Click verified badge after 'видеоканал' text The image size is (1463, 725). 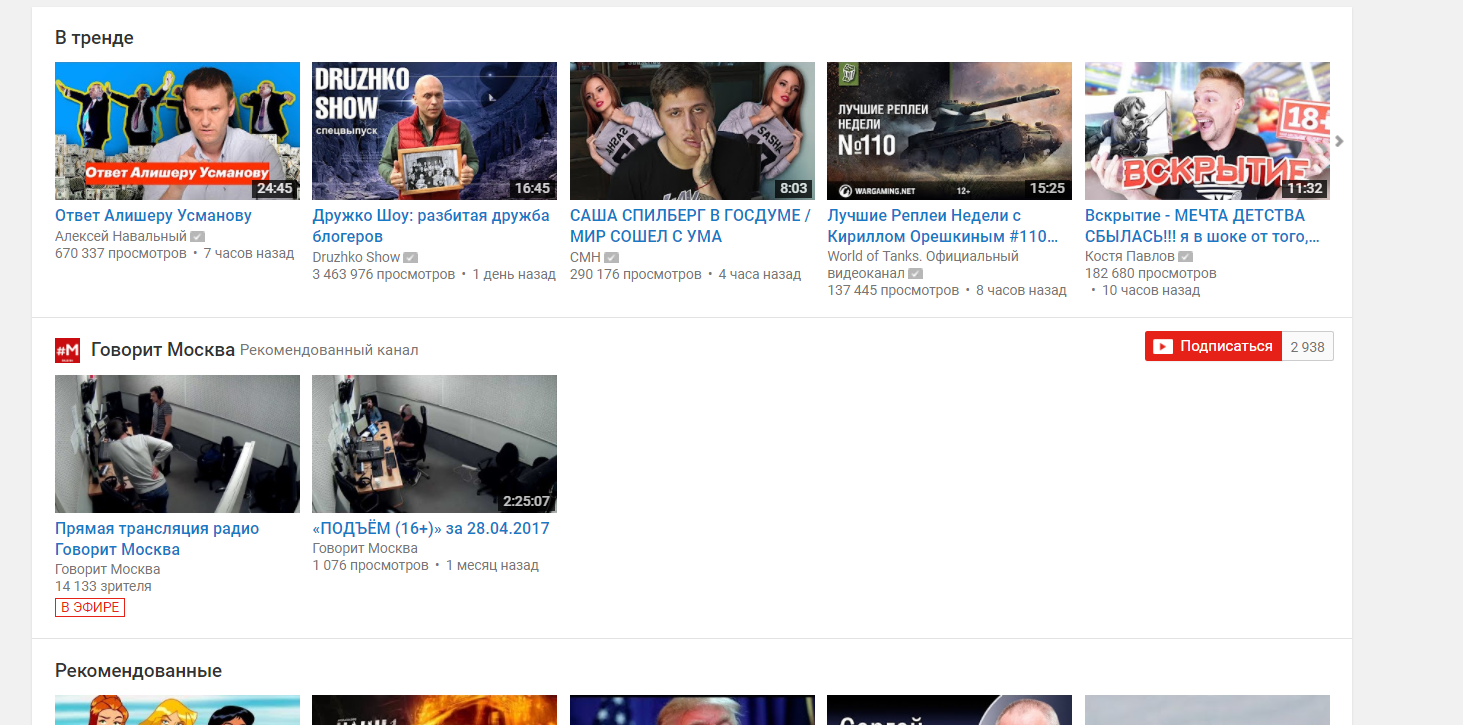pos(915,274)
